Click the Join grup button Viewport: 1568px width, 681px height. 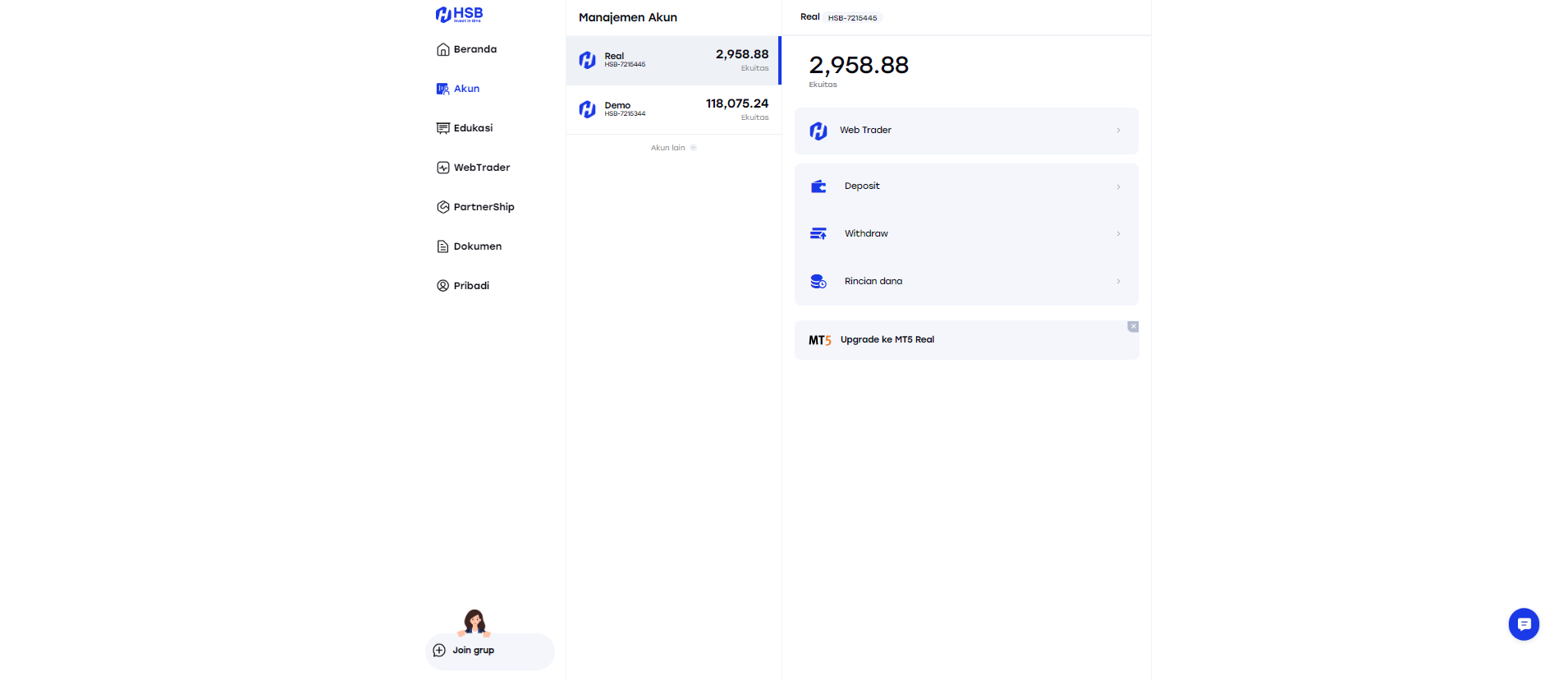click(x=490, y=651)
